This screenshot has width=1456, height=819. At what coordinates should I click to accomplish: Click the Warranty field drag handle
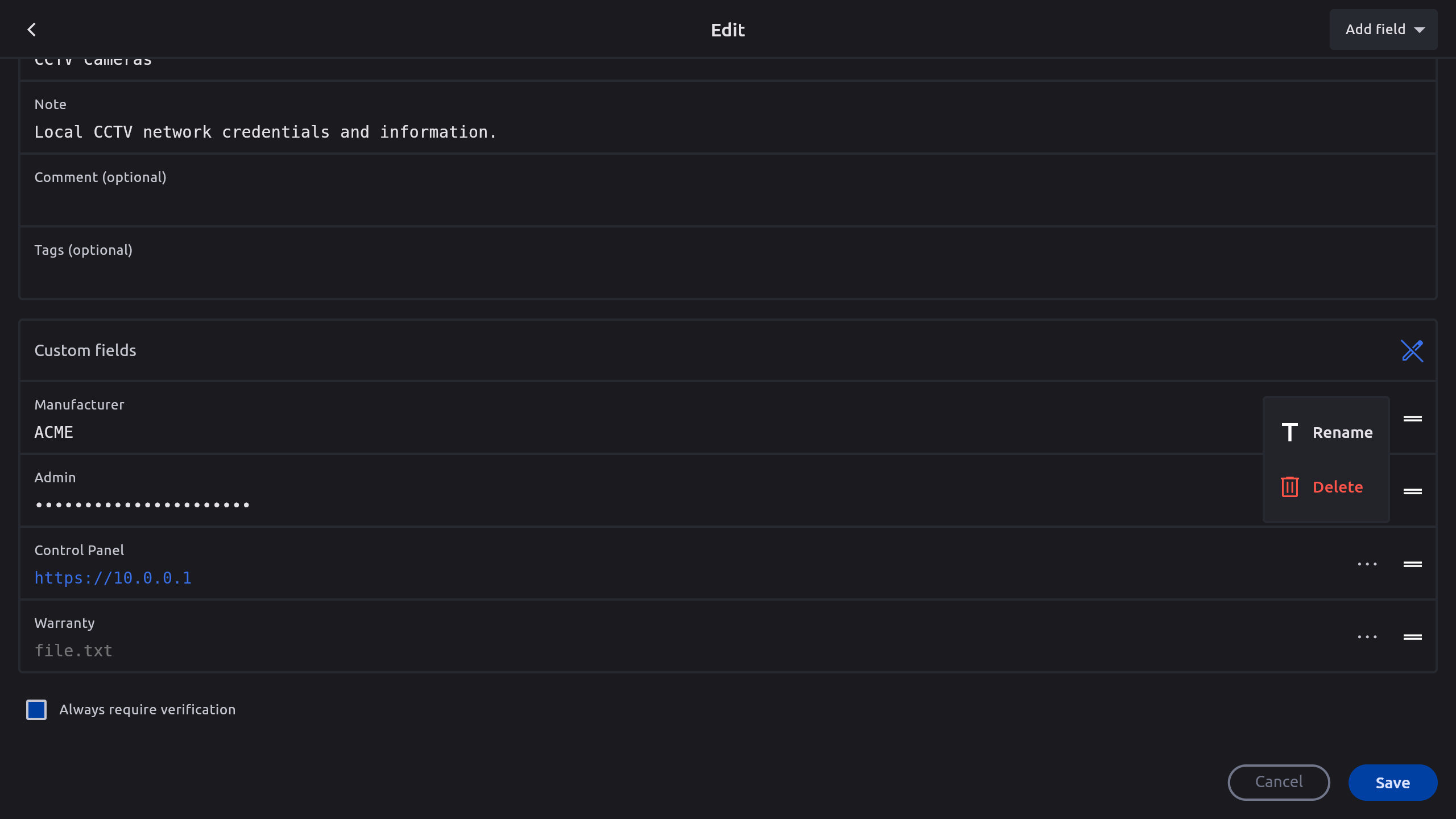click(x=1412, y=637)
